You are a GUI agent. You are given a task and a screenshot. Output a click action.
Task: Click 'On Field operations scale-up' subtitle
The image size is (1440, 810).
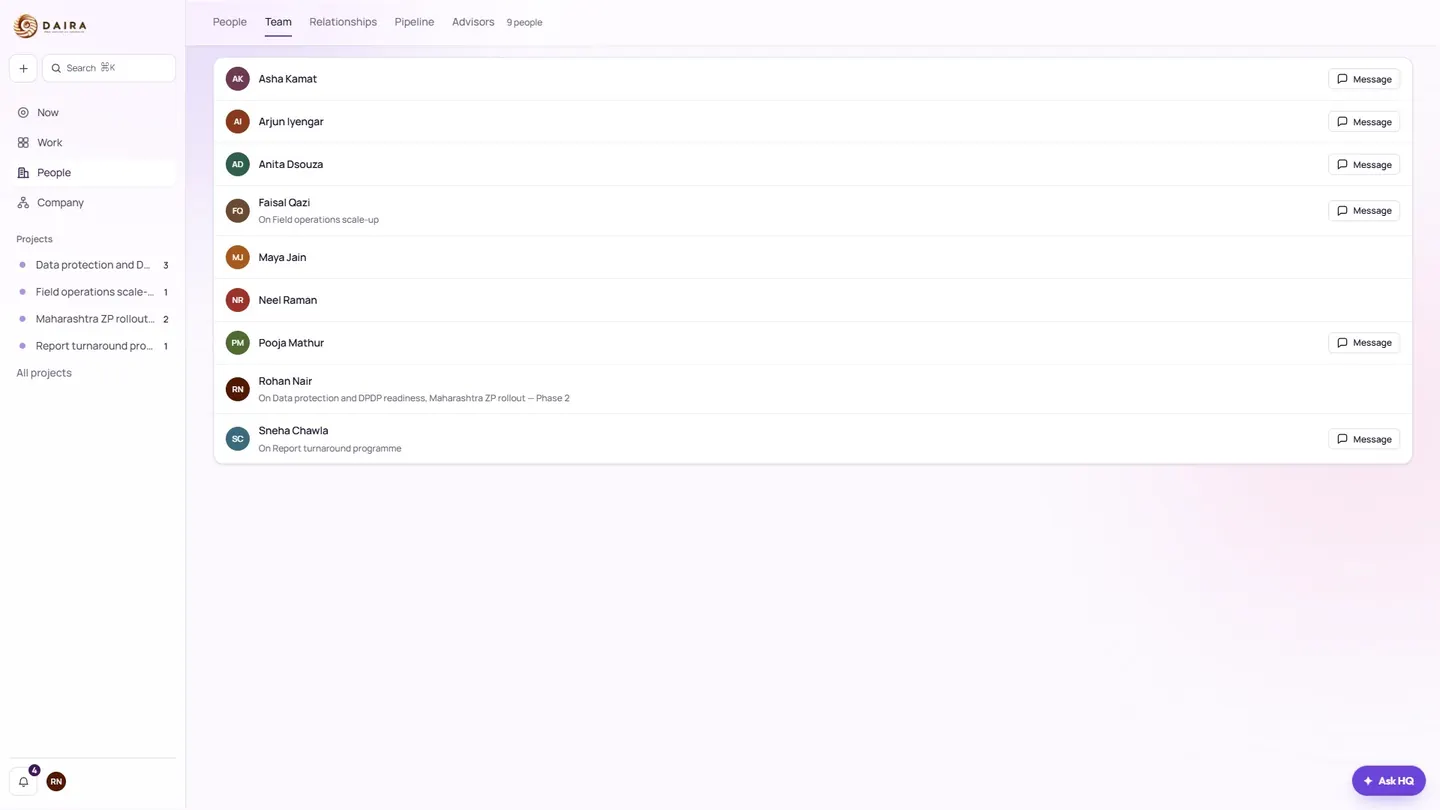click(x=318, y=220)
